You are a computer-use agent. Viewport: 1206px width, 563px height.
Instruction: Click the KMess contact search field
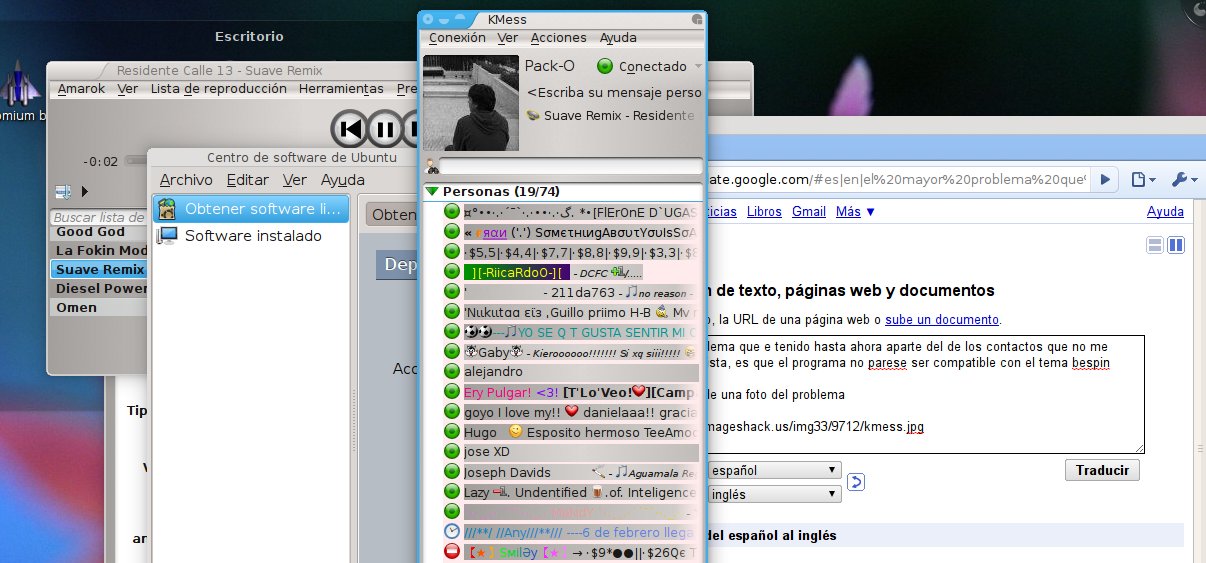point(571,166)
